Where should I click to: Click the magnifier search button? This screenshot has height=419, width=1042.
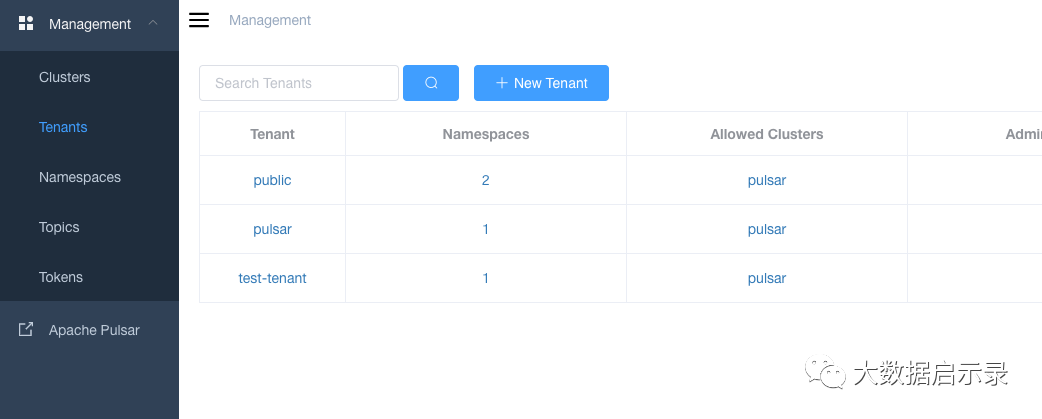[x=431, y=83]
